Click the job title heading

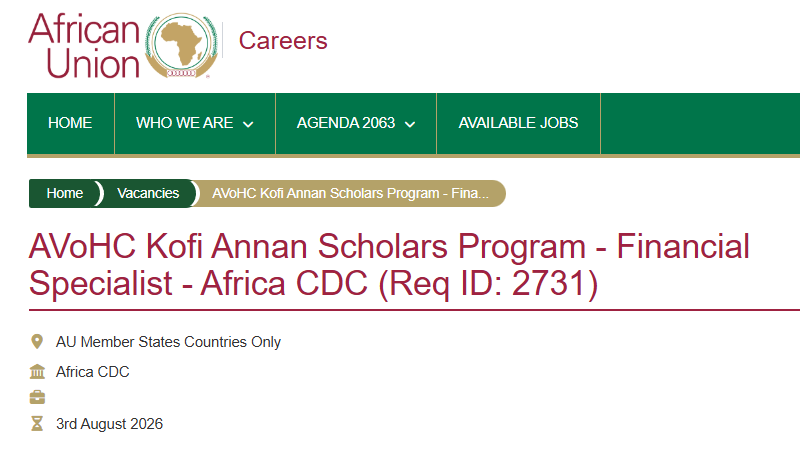click(389, 265)
